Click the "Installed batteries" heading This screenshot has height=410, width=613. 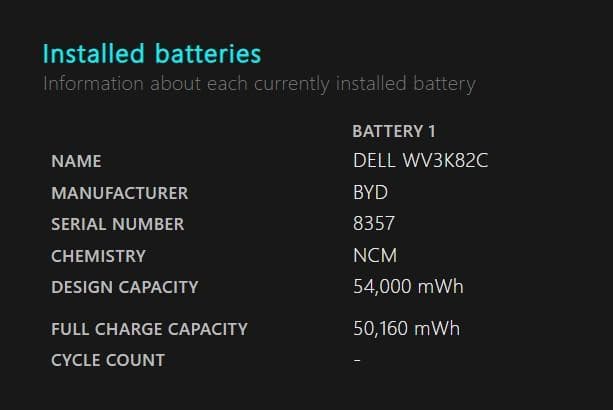coord(151,54)
